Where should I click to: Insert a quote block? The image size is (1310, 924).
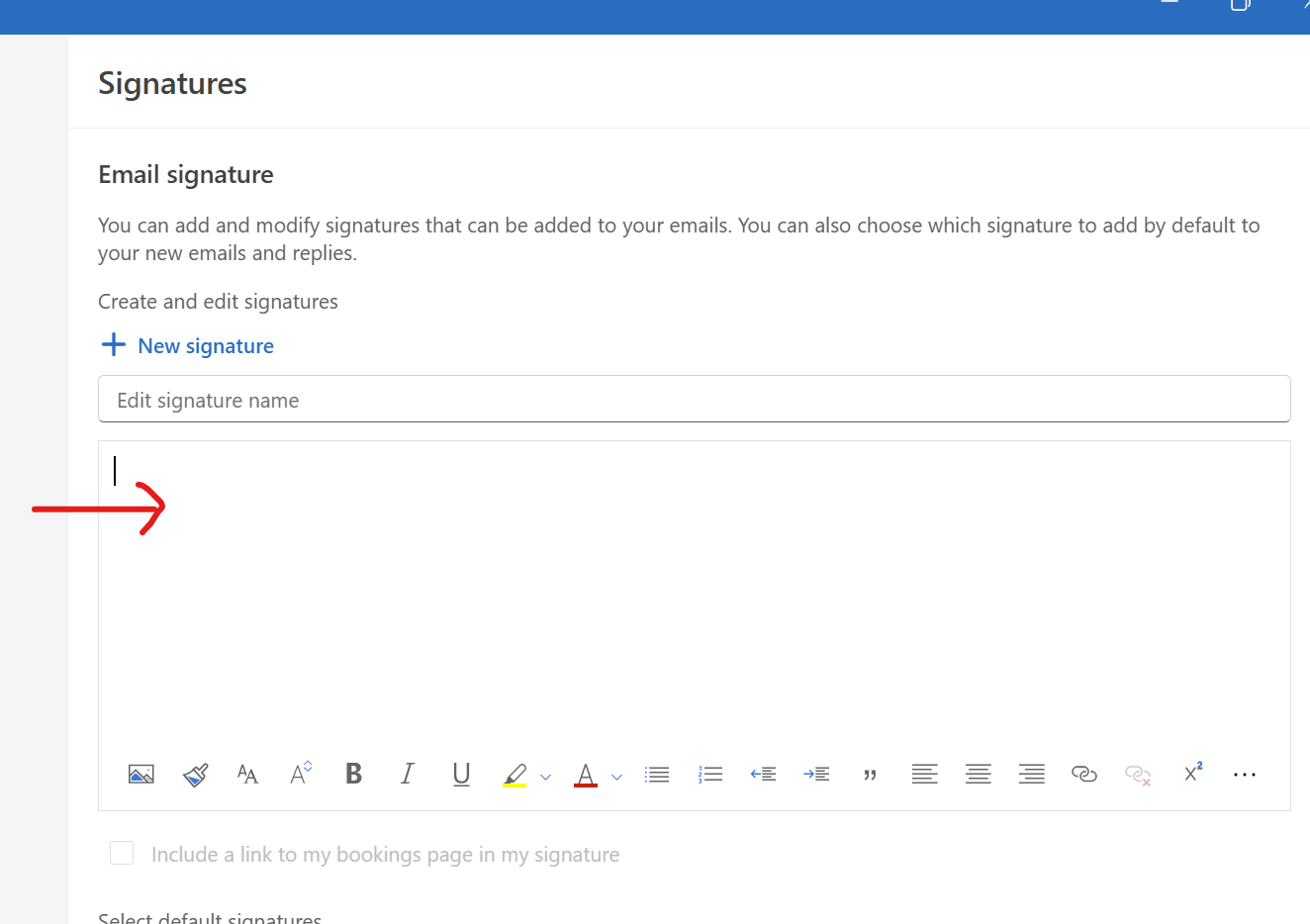coord(870,775)
